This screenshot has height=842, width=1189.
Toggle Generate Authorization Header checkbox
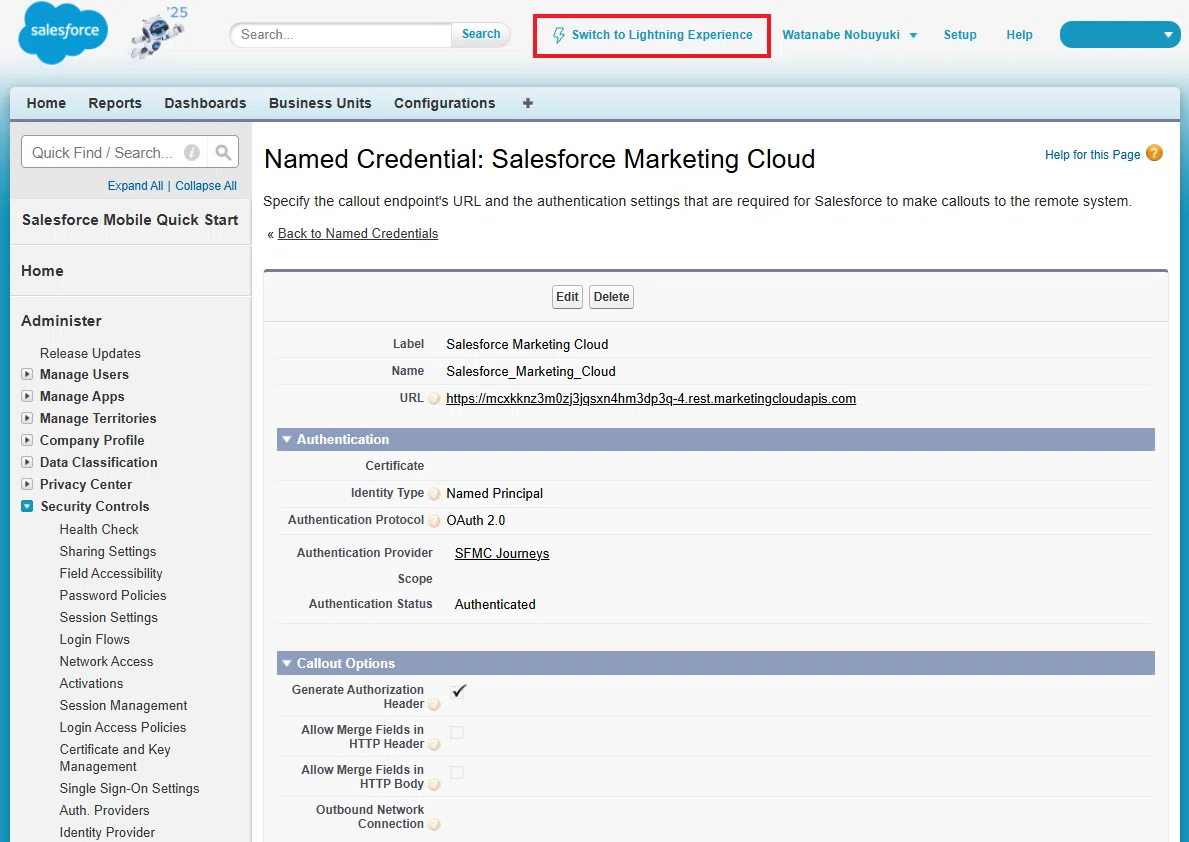(458, 691)
